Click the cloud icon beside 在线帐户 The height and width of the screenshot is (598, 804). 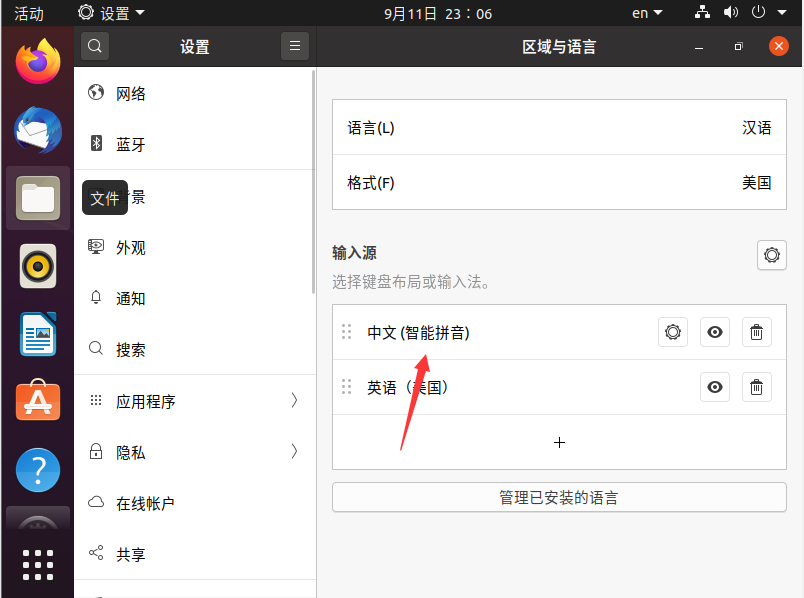tap(96, 502)
